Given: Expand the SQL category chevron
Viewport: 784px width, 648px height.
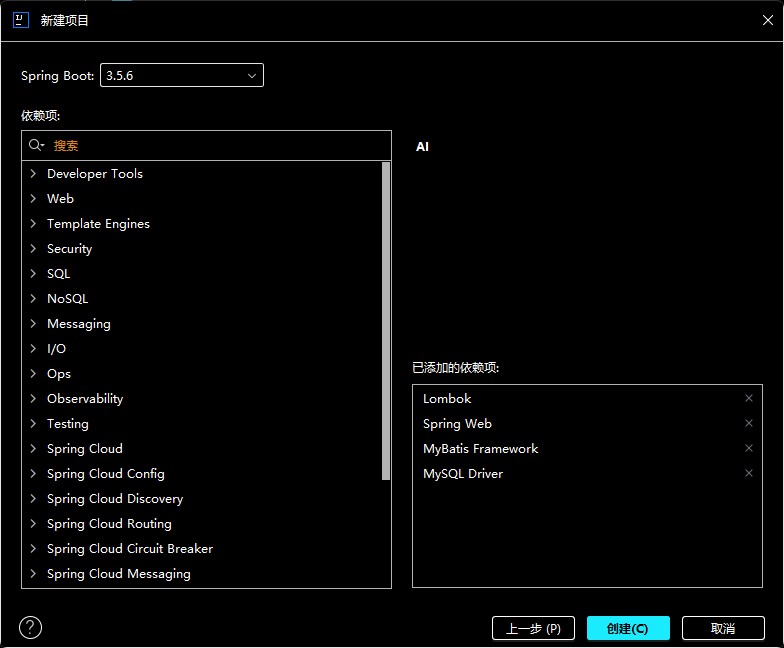Looking at the screenshot, I should click(x=33, y=274).
